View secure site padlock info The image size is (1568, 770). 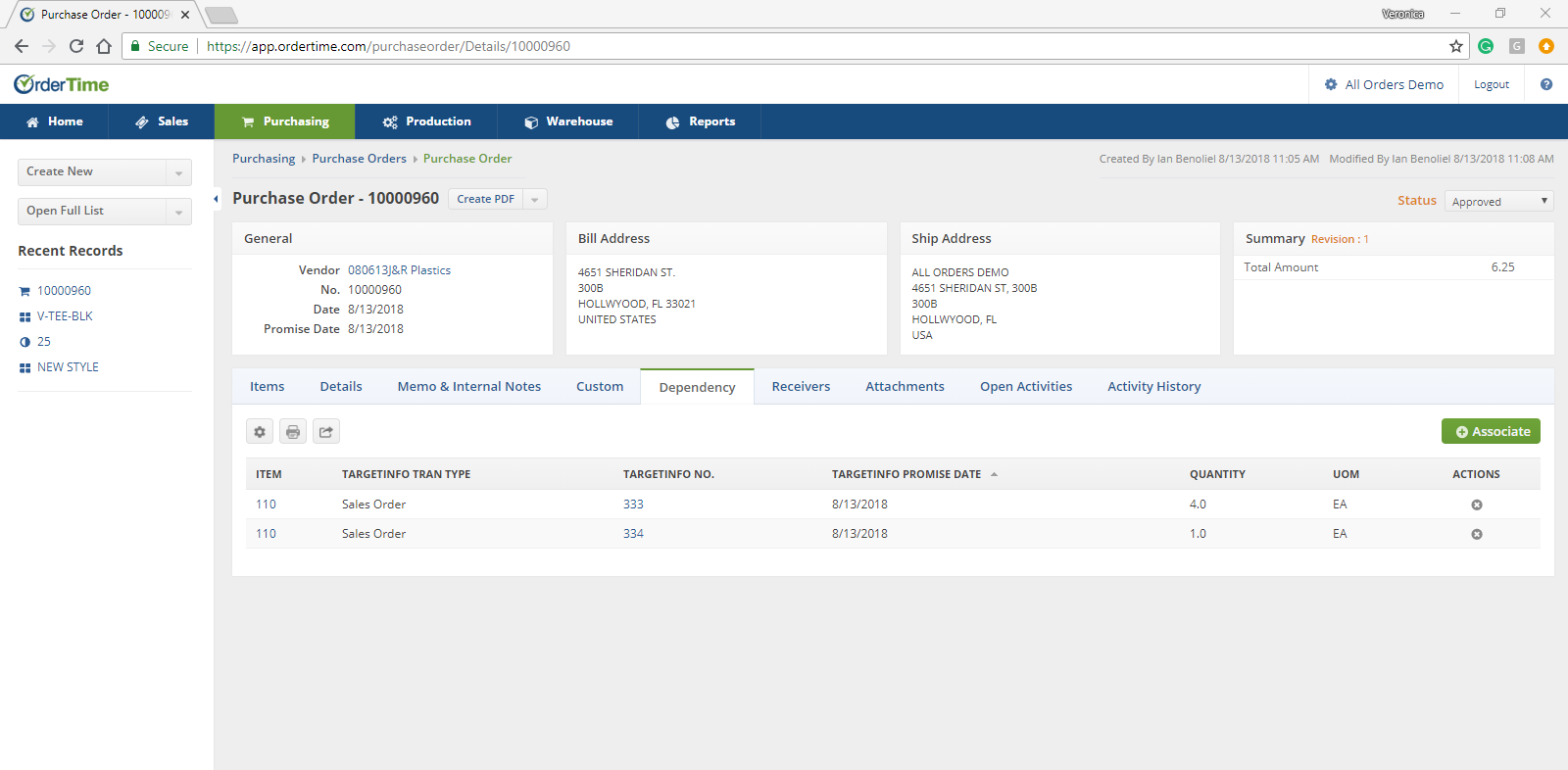click(135, 46)
